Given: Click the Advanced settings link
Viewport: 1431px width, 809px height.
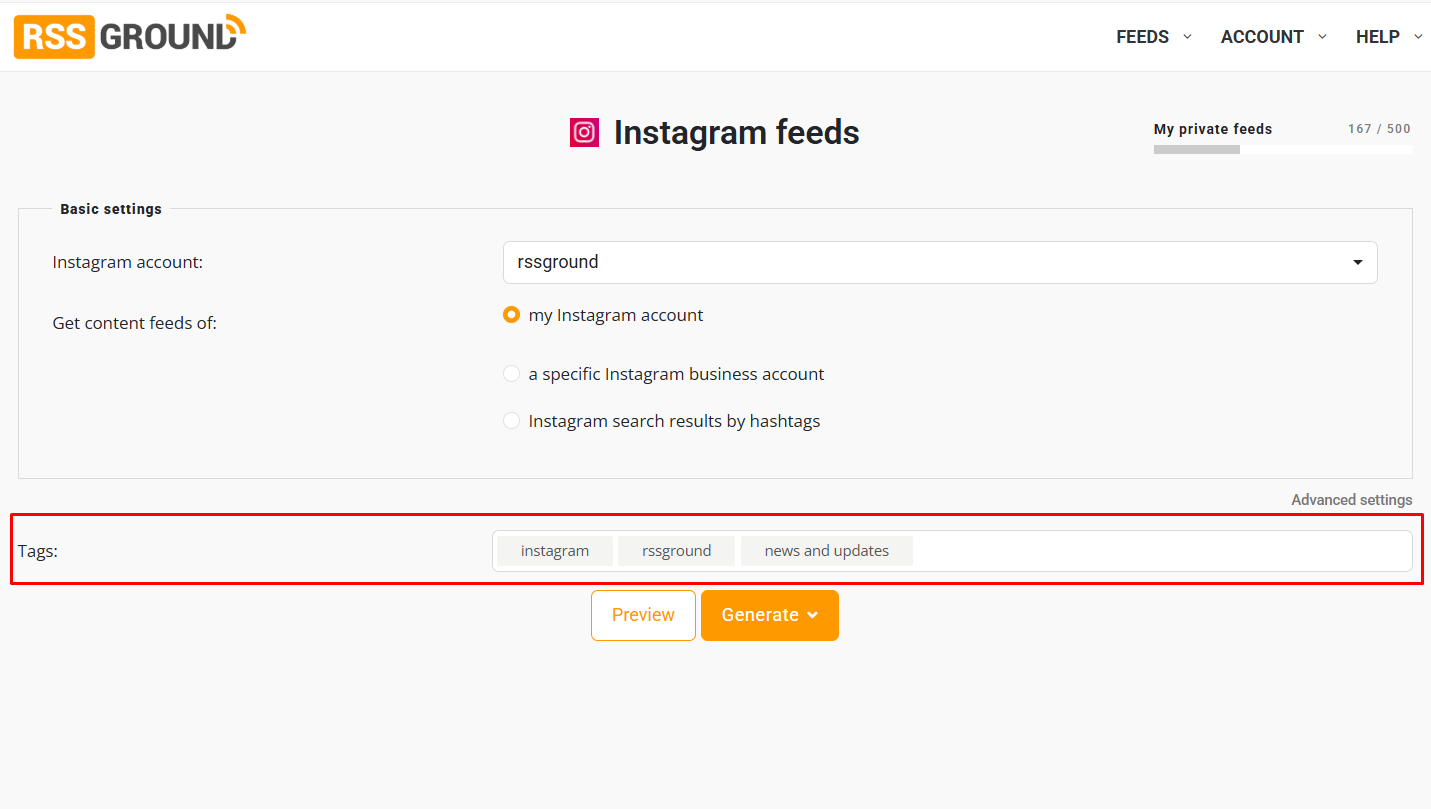Looking at the screenshot, I should click(x=1351, y=500).
